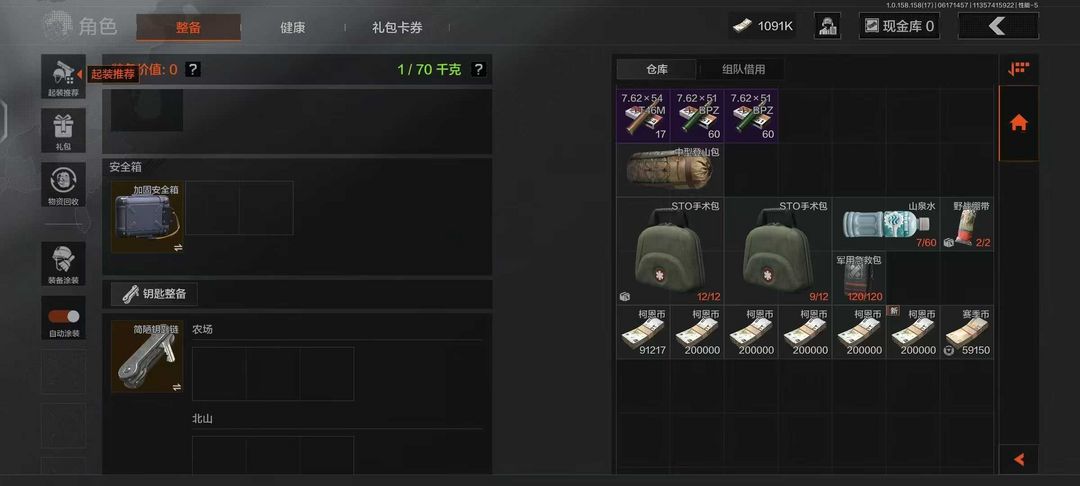
Task: Collapse the right sidebar using the orange arrow
Action: click(x=1019, y=459)
